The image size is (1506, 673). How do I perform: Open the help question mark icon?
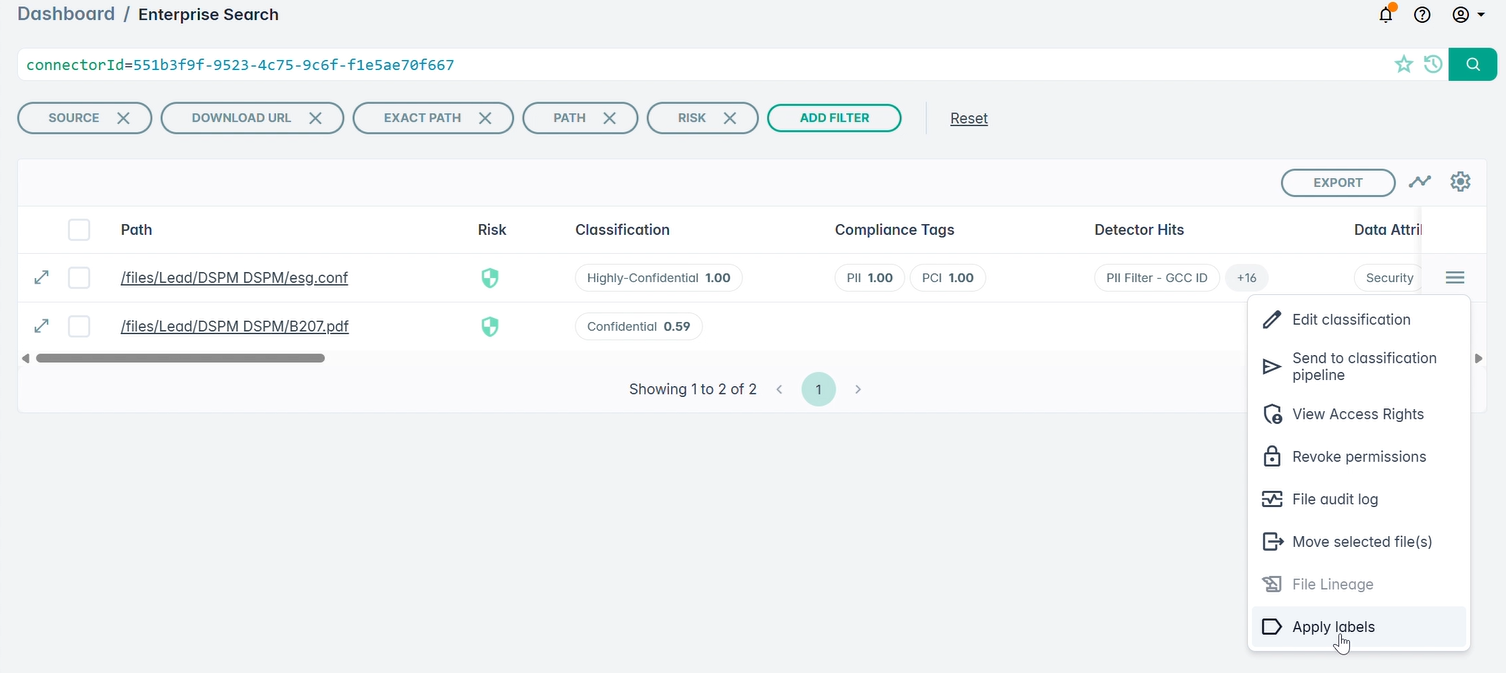point(1422,15)
